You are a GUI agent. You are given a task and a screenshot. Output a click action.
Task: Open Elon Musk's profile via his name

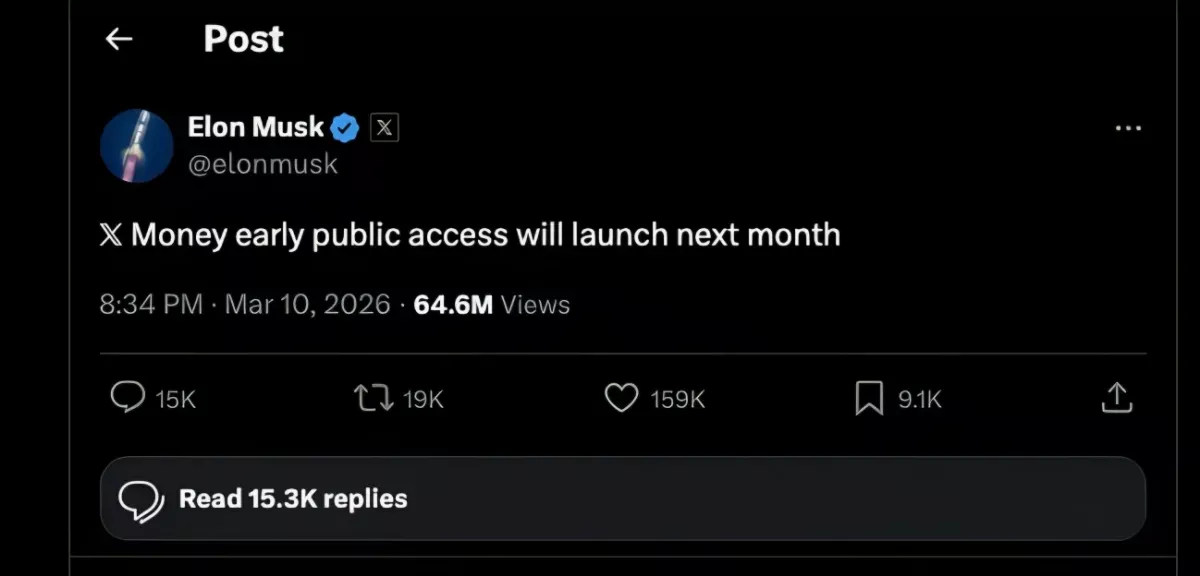click(255, 127)
